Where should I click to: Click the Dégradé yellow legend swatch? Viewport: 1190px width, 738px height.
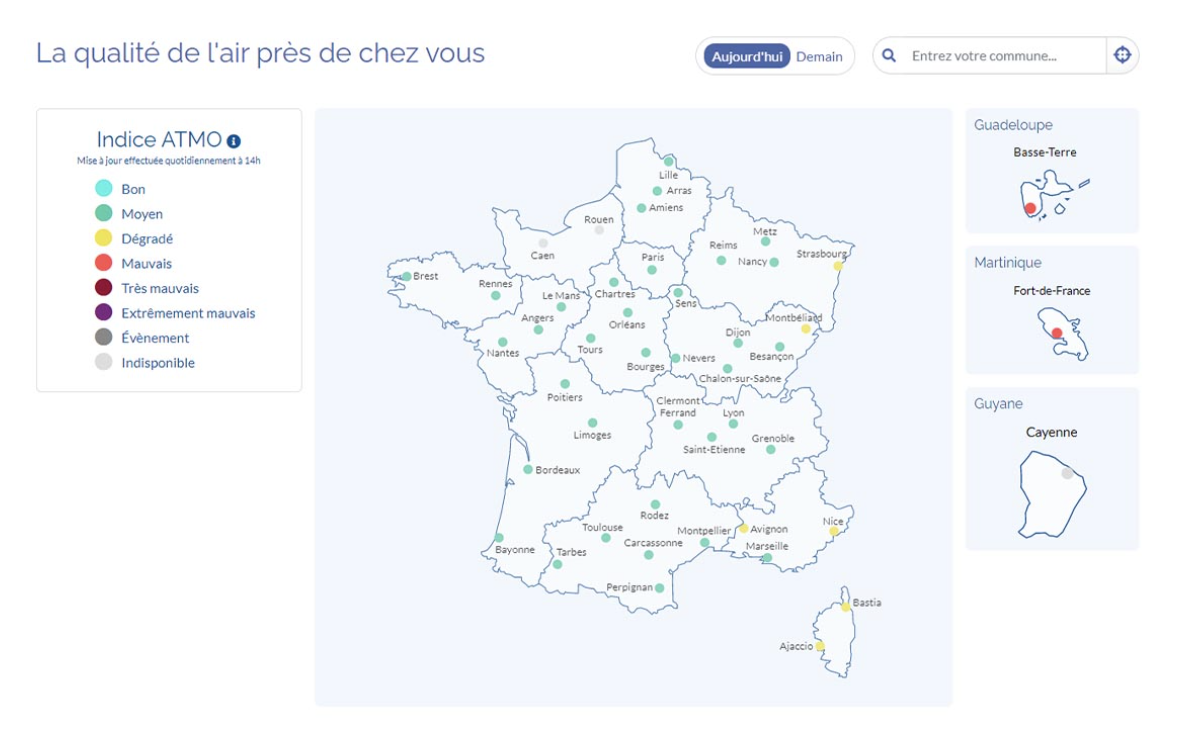point(104,238)
